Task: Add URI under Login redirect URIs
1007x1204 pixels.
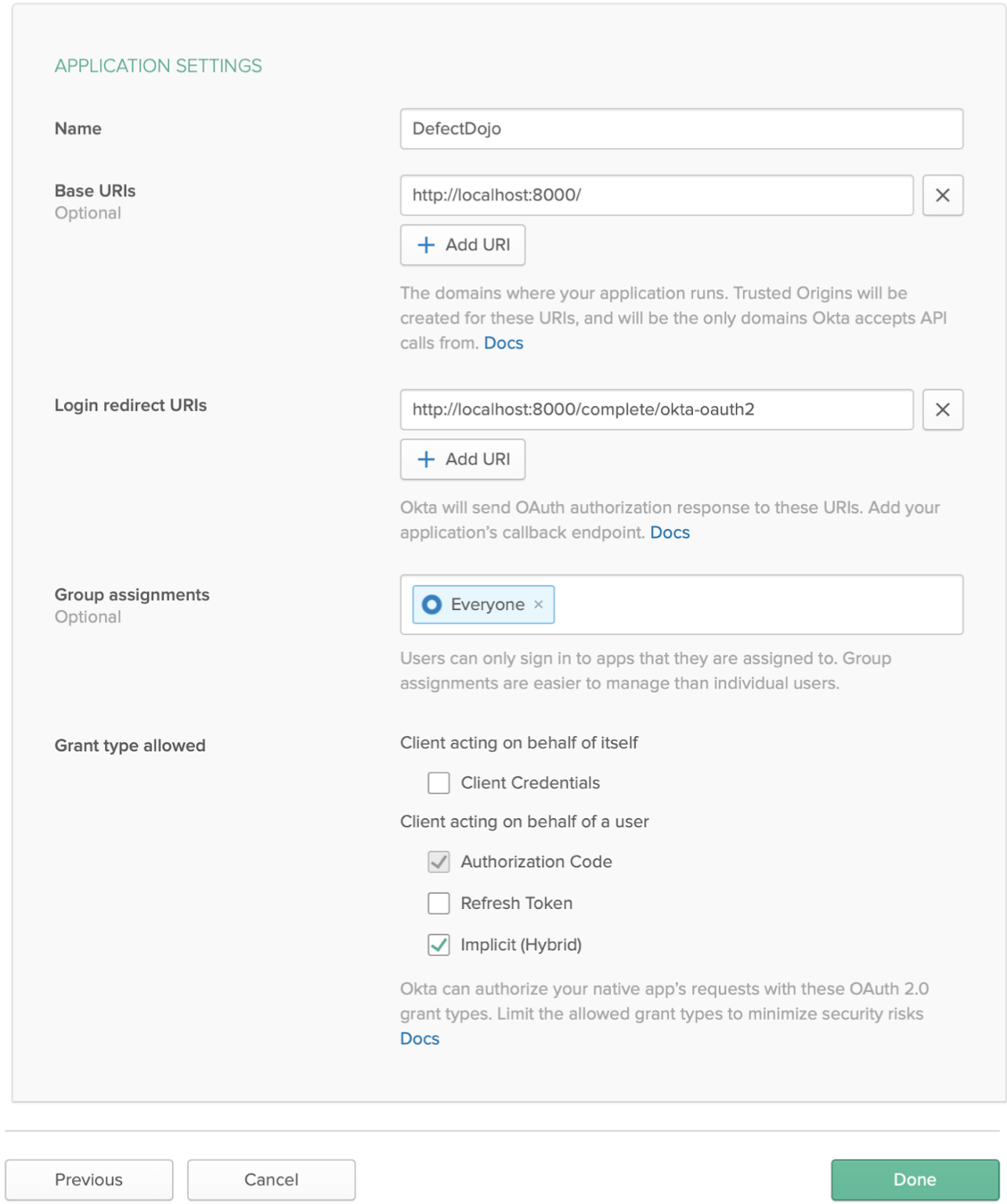Action: (462, 460)
